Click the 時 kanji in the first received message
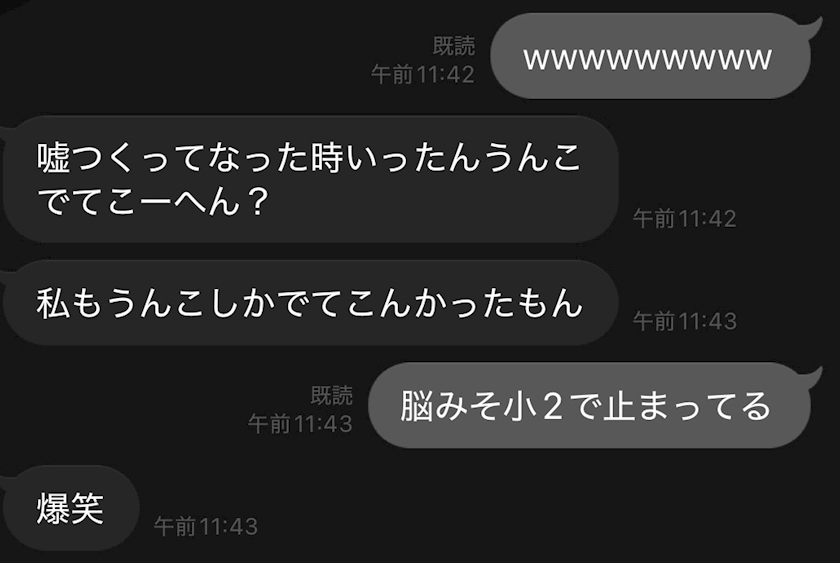The image size is (840, 563). point(327,157)
